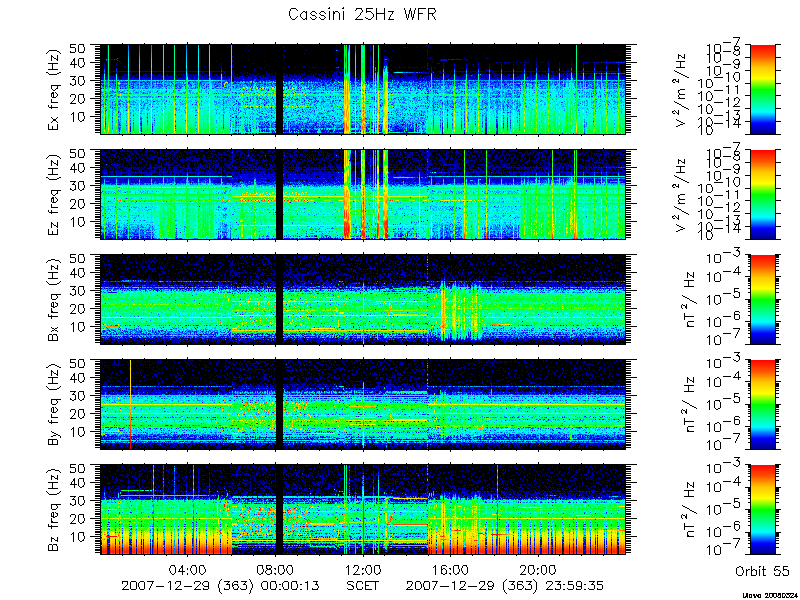Click the Ez panel color scale bar
The width and height of the screenshot is (800, 600).
point(762,194)
